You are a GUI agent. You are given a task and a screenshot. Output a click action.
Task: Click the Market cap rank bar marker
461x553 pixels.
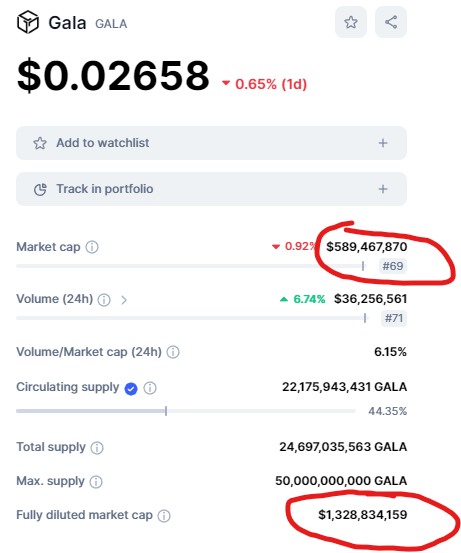click(x=363, y=266)
